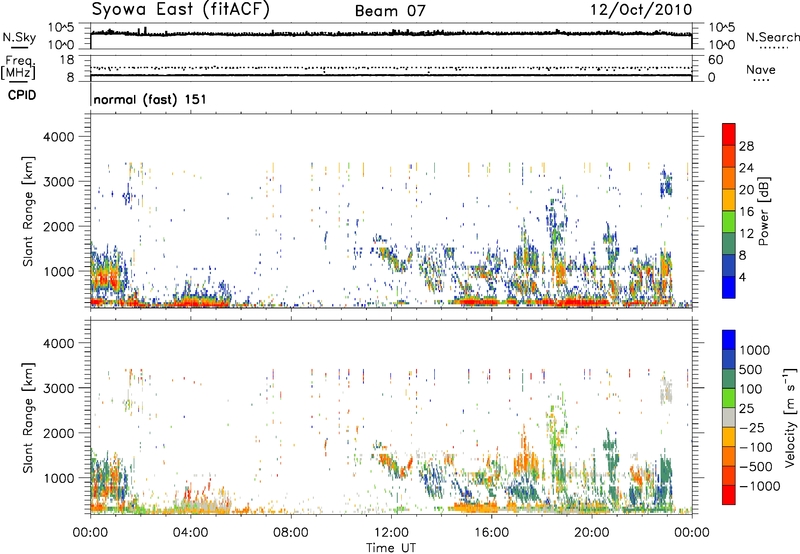Click the gray segment of velocity colorbar
Viewport: 800px width, 554px height.
(x=729, y=418)
